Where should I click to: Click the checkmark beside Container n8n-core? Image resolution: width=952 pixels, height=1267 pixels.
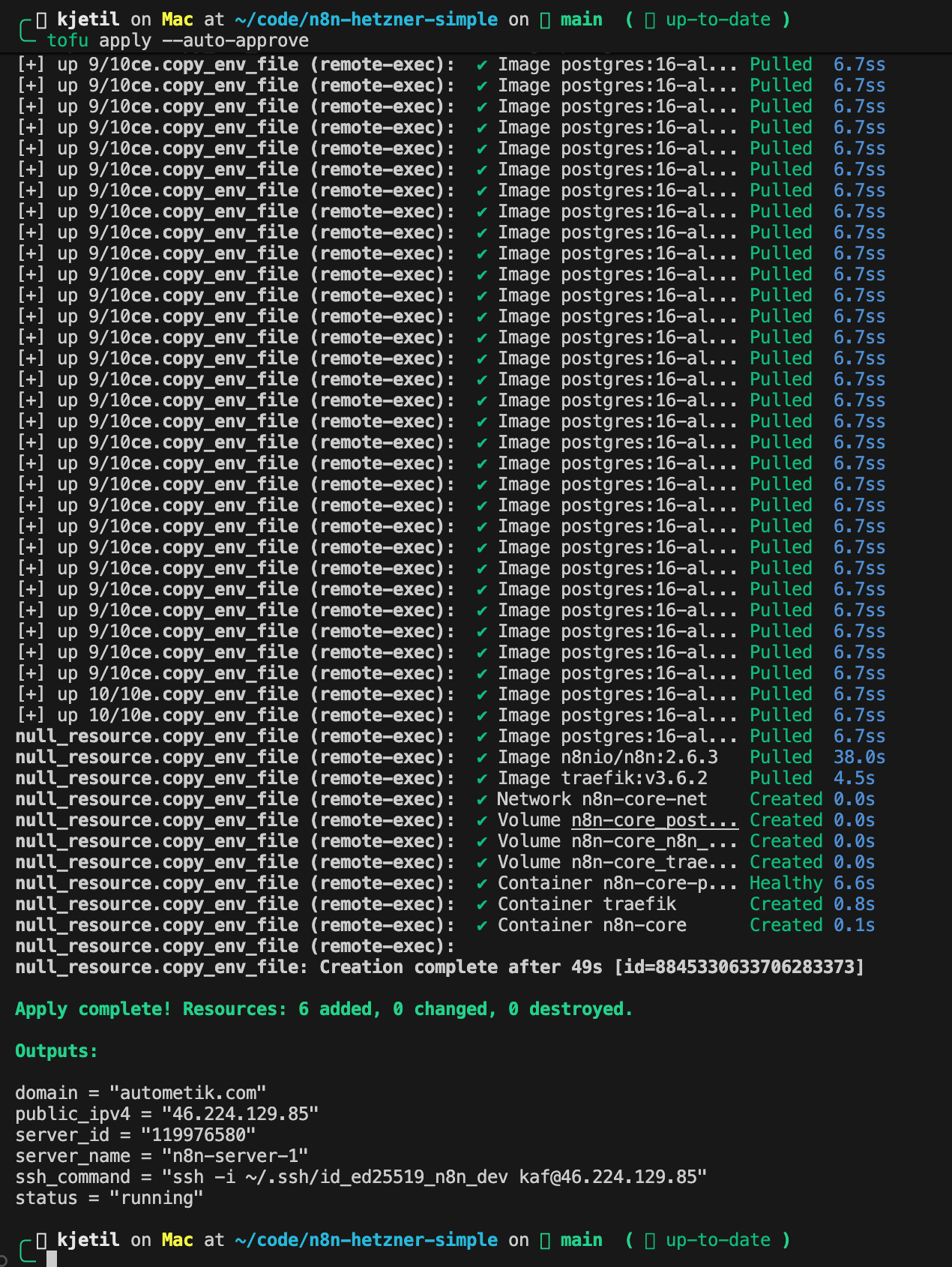pyautogui.click(x=481, y=926)
